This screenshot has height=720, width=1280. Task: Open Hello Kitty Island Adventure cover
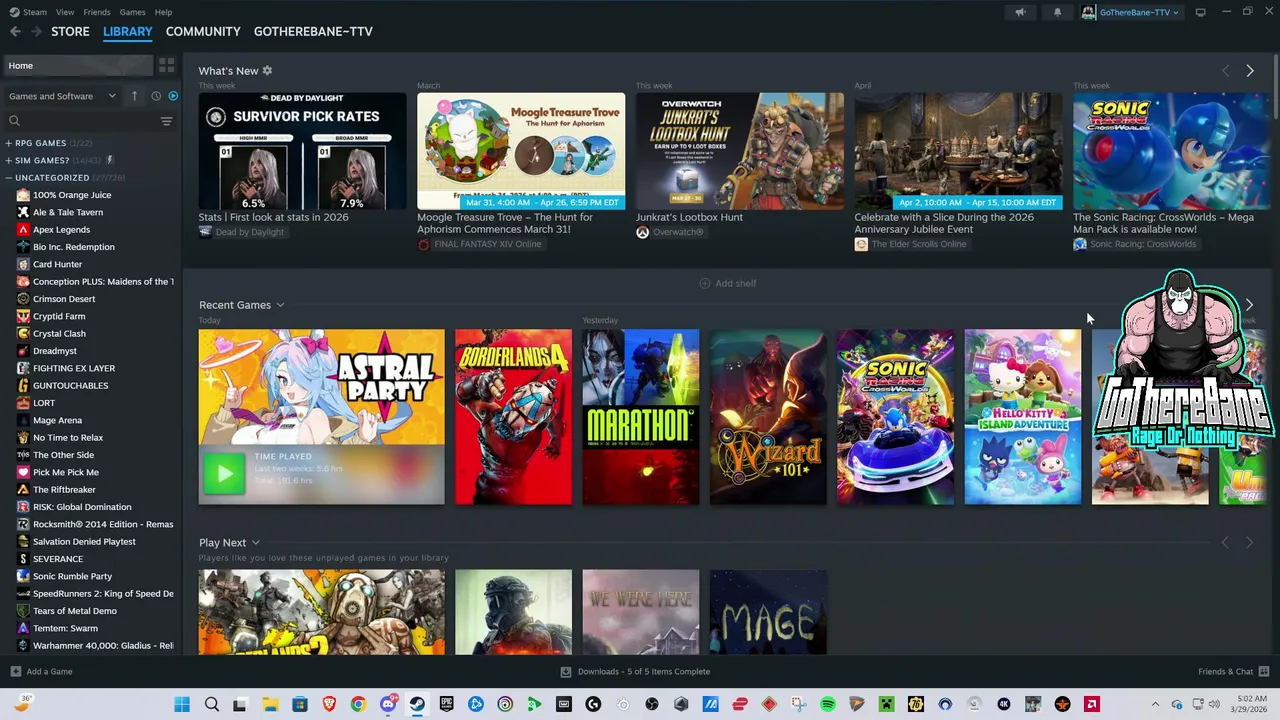(x=1022, y=417)
